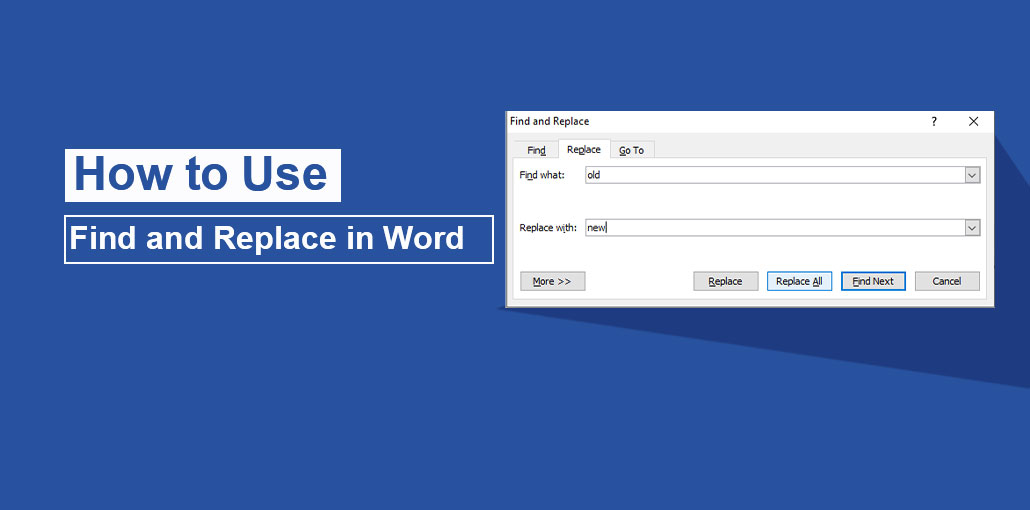Click the help question mark icon

(x=934, y=122)
